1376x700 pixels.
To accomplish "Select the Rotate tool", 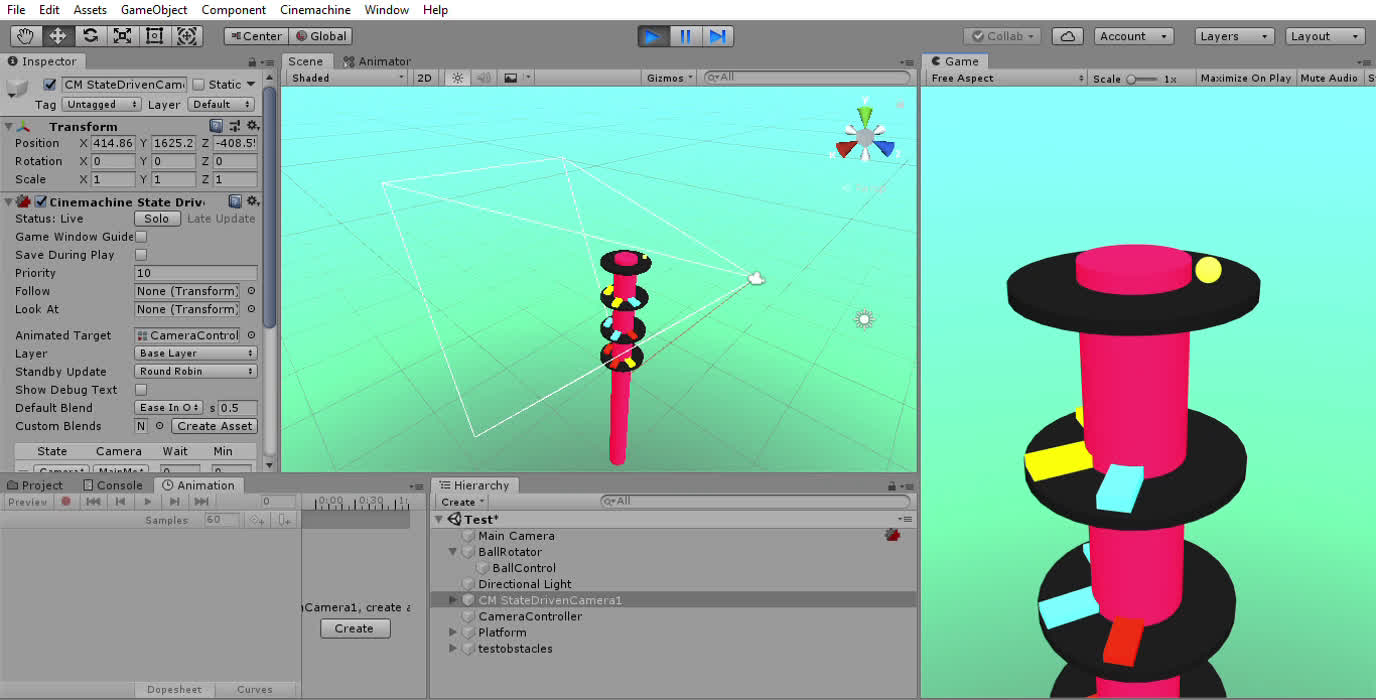I will pos(90,36).
